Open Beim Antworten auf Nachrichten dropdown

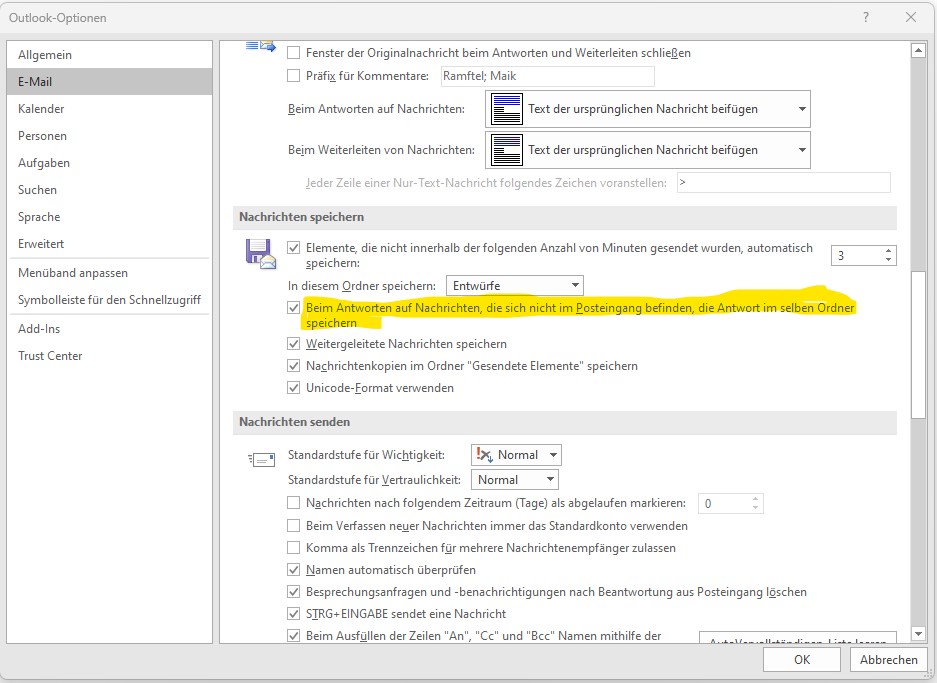tap(648, 109)
